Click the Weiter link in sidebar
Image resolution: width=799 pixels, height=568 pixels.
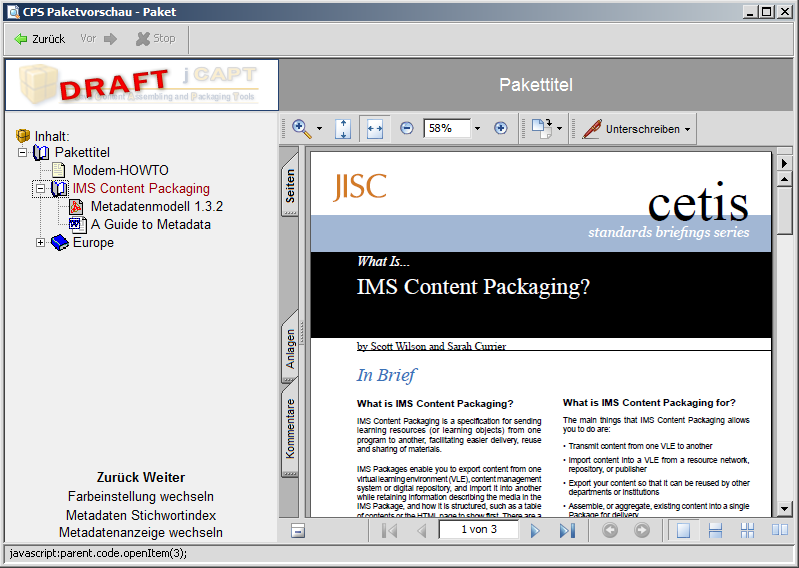click(x=161, y=477)
